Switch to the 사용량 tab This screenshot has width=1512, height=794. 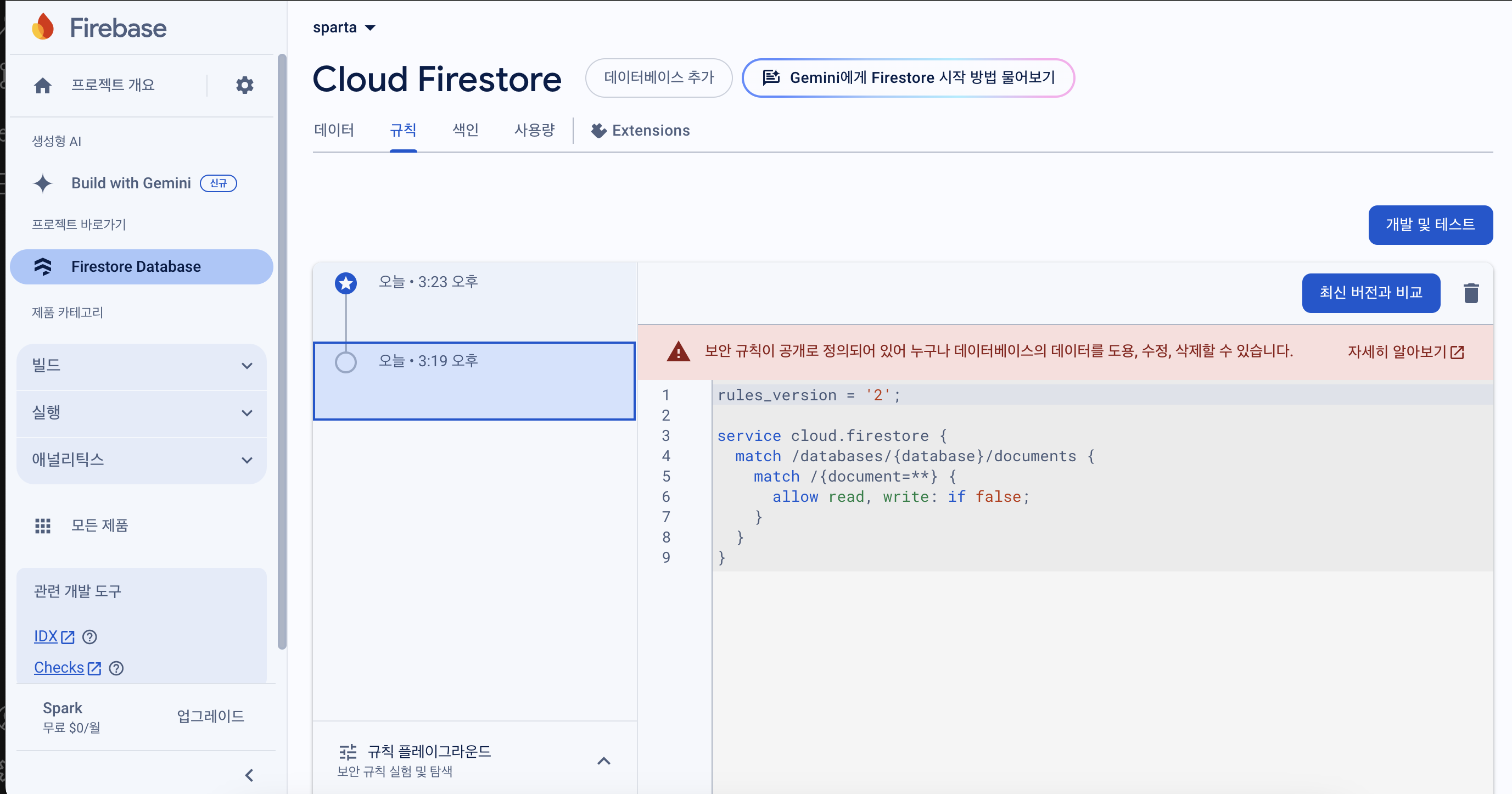tap(535, 130)
